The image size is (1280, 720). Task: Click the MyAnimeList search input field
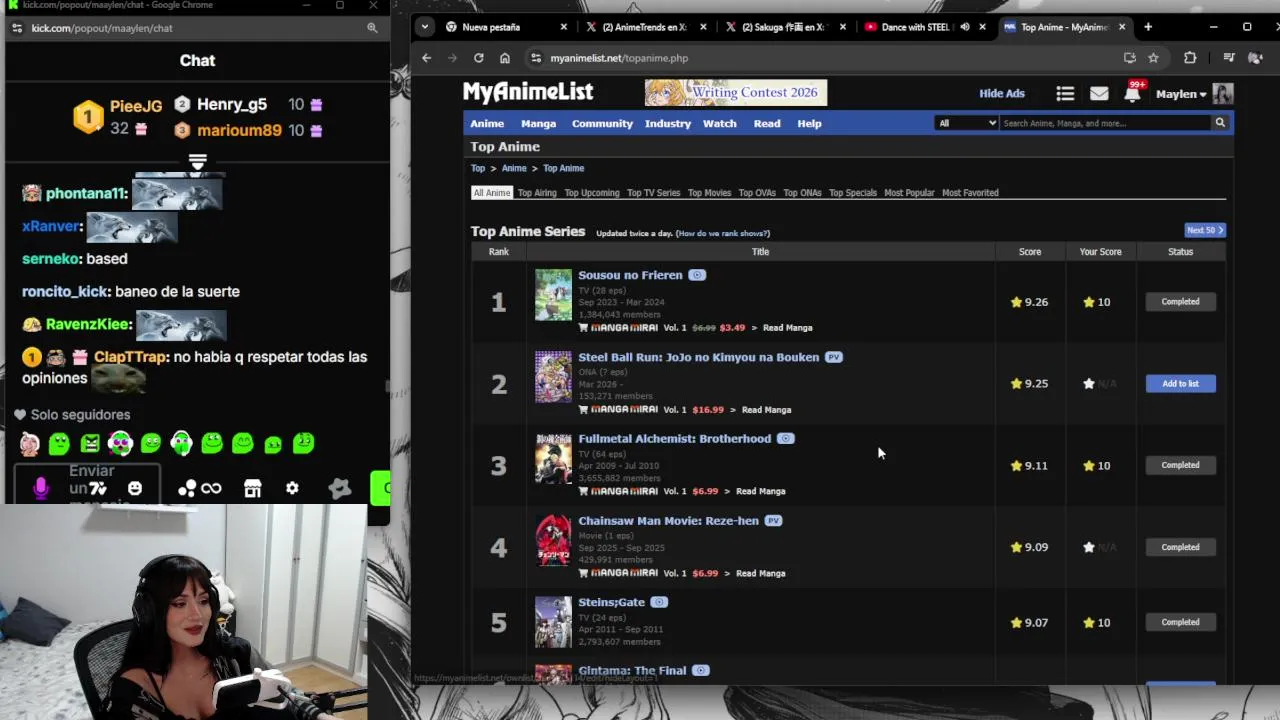[x=1105, y=123]
